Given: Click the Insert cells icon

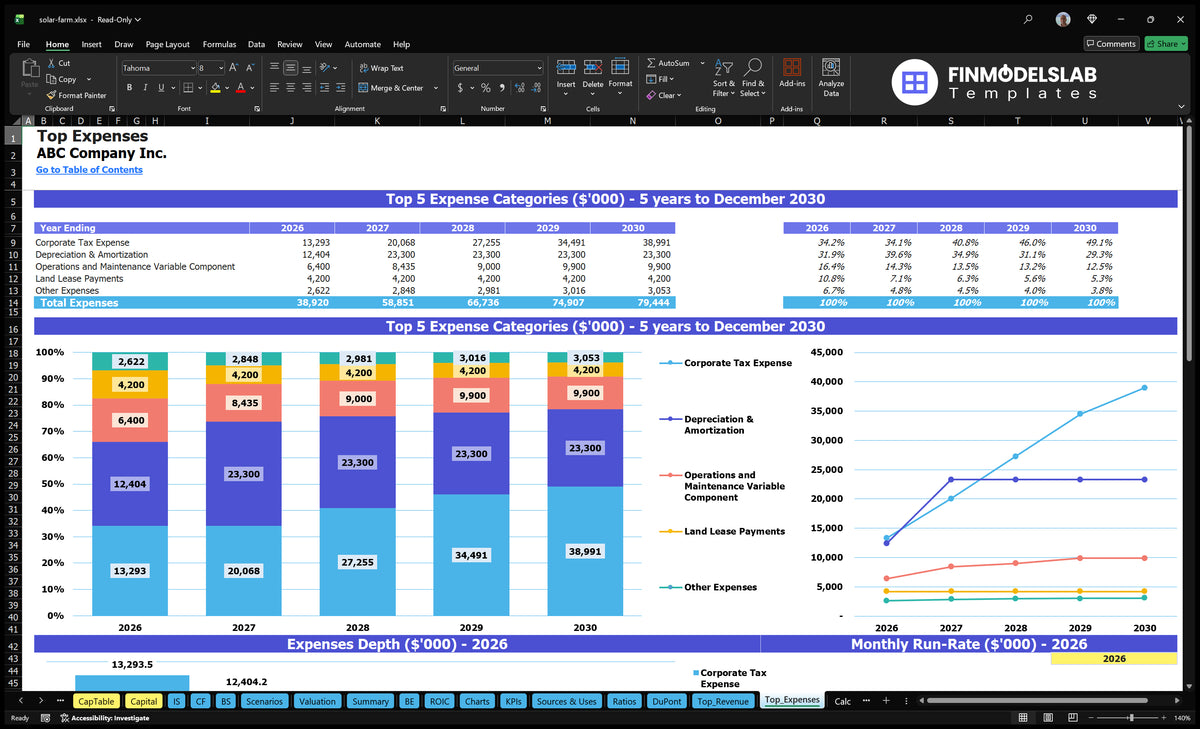Looking at the screenshot, I should pyautogui.click(x=566, y=67).
